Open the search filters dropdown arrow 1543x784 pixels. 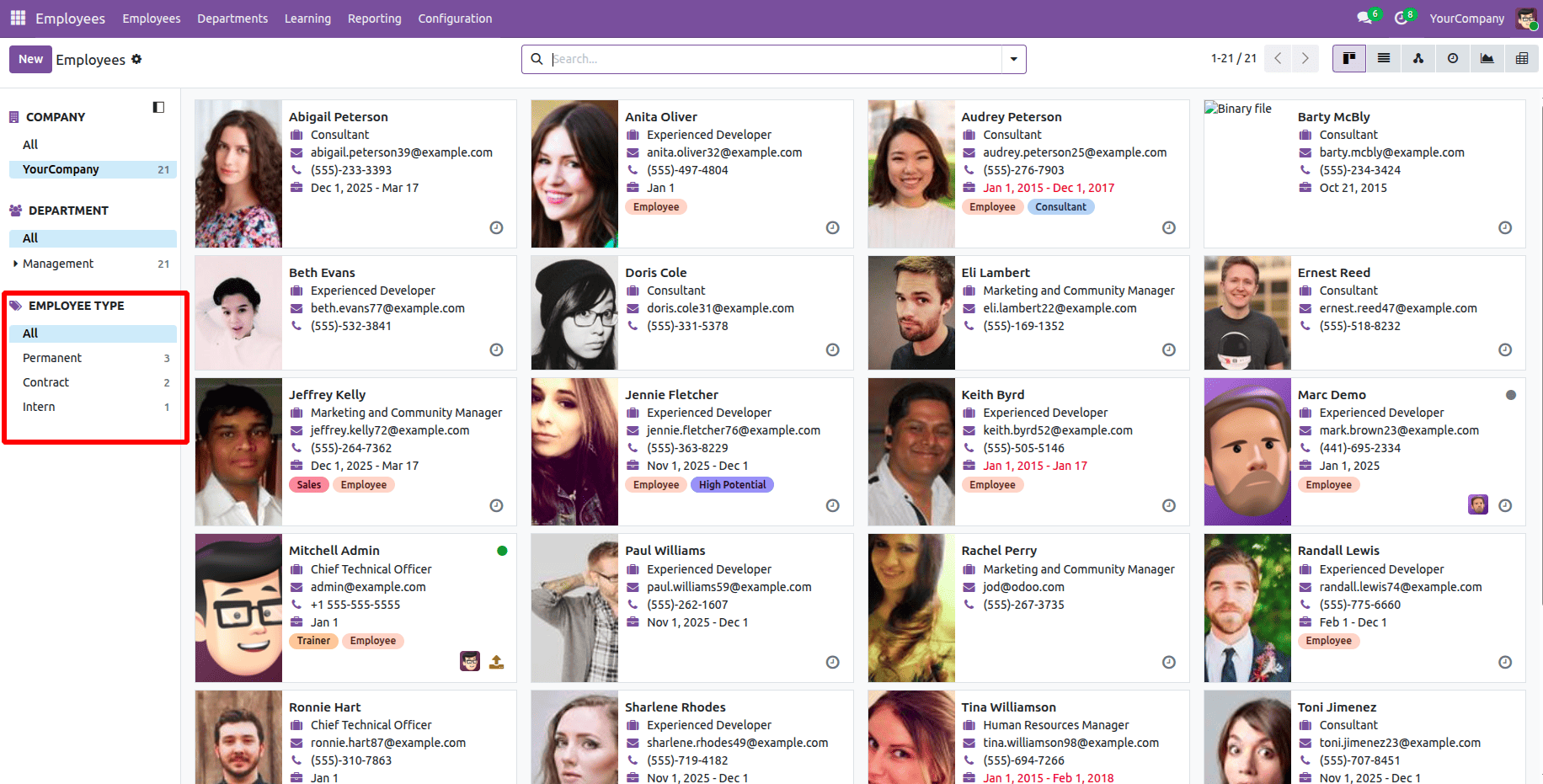(x=1012, y=59)
